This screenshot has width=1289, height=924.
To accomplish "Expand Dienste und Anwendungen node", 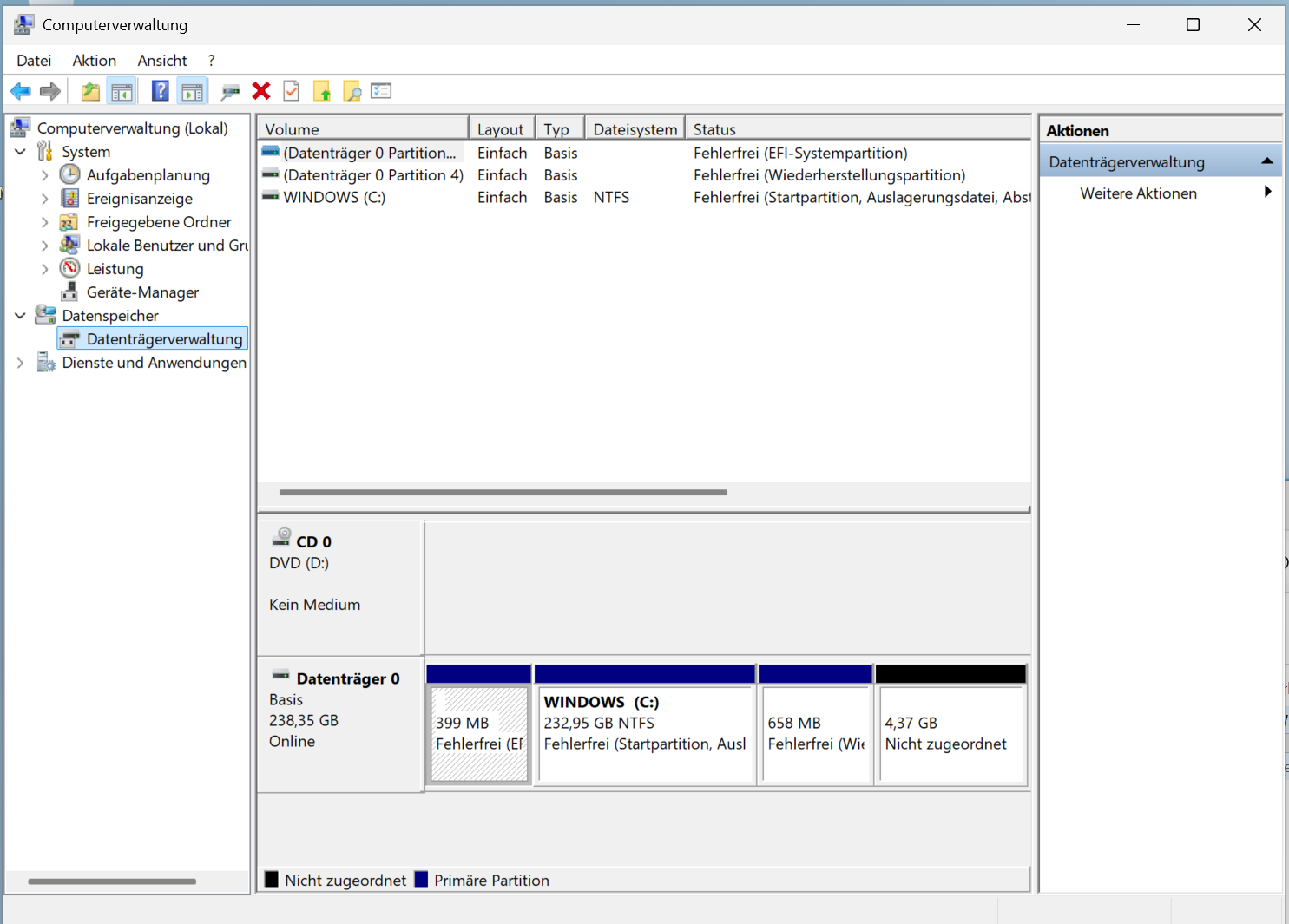I will click(20, 363).
